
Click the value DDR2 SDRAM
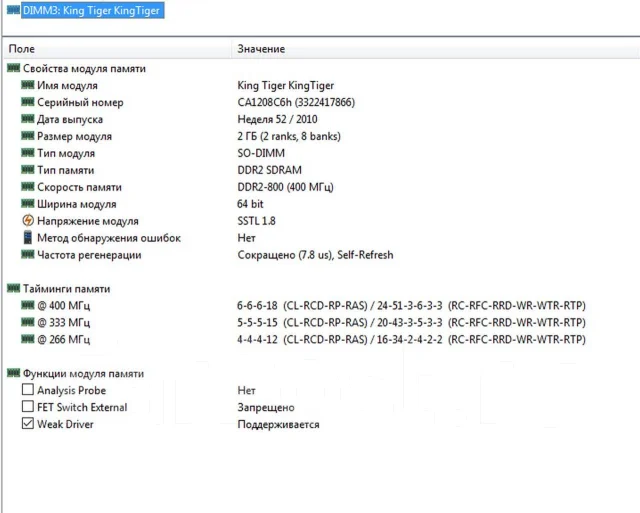coord(269,170)
